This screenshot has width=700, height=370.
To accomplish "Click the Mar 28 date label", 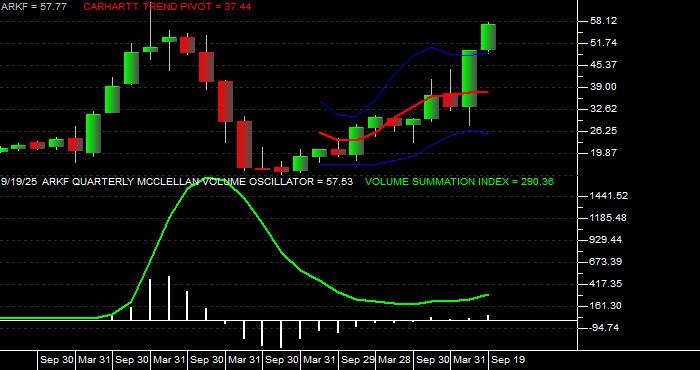I will tap(395, 360).
